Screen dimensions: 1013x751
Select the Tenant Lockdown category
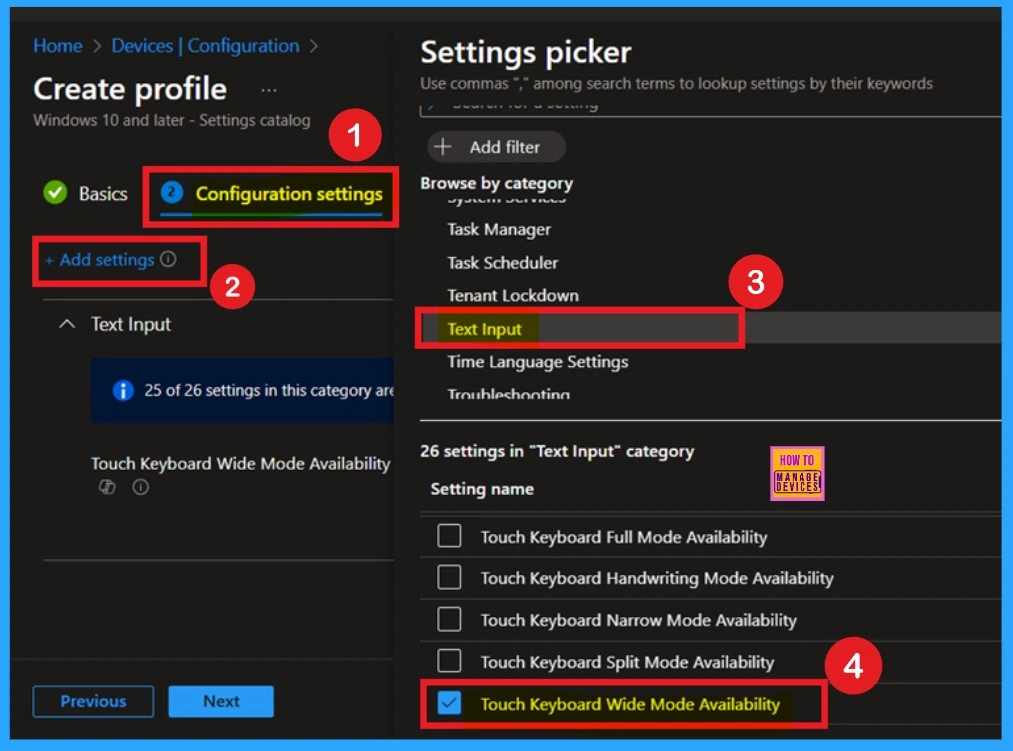513,296
